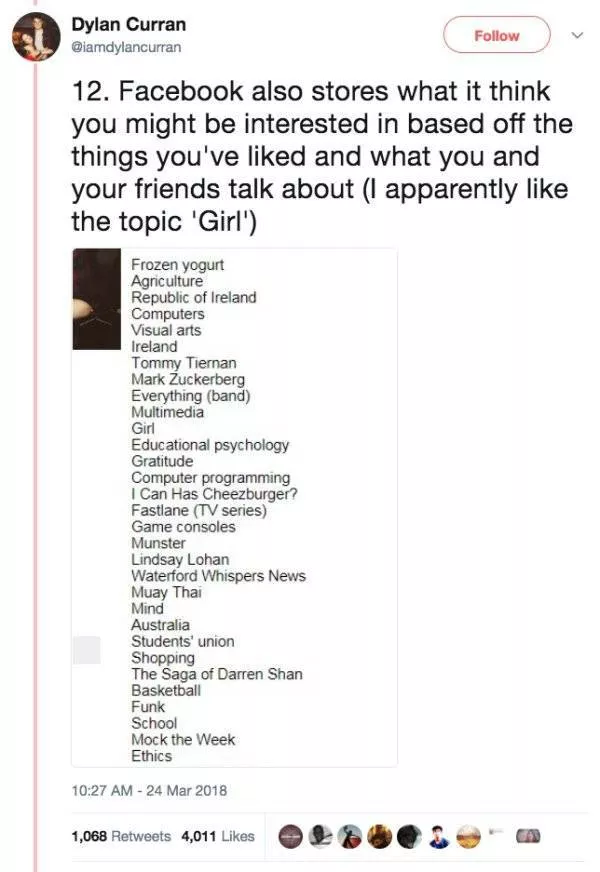The image size is (600, 872).
Task: Open the chevron menu beside Follow
Action: pyautogui.click(x=574, y=34)
